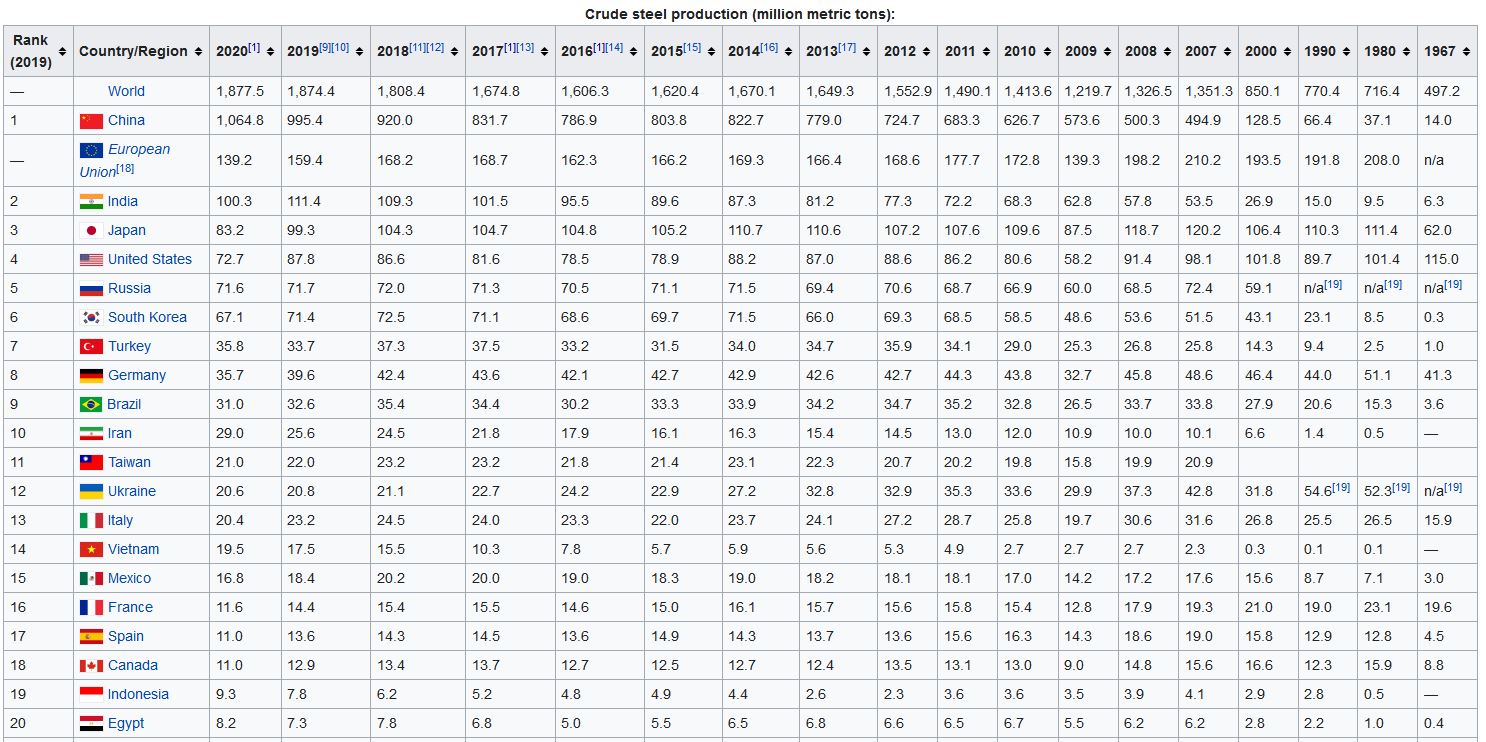Open the Indonesia link

click(138, 694)
